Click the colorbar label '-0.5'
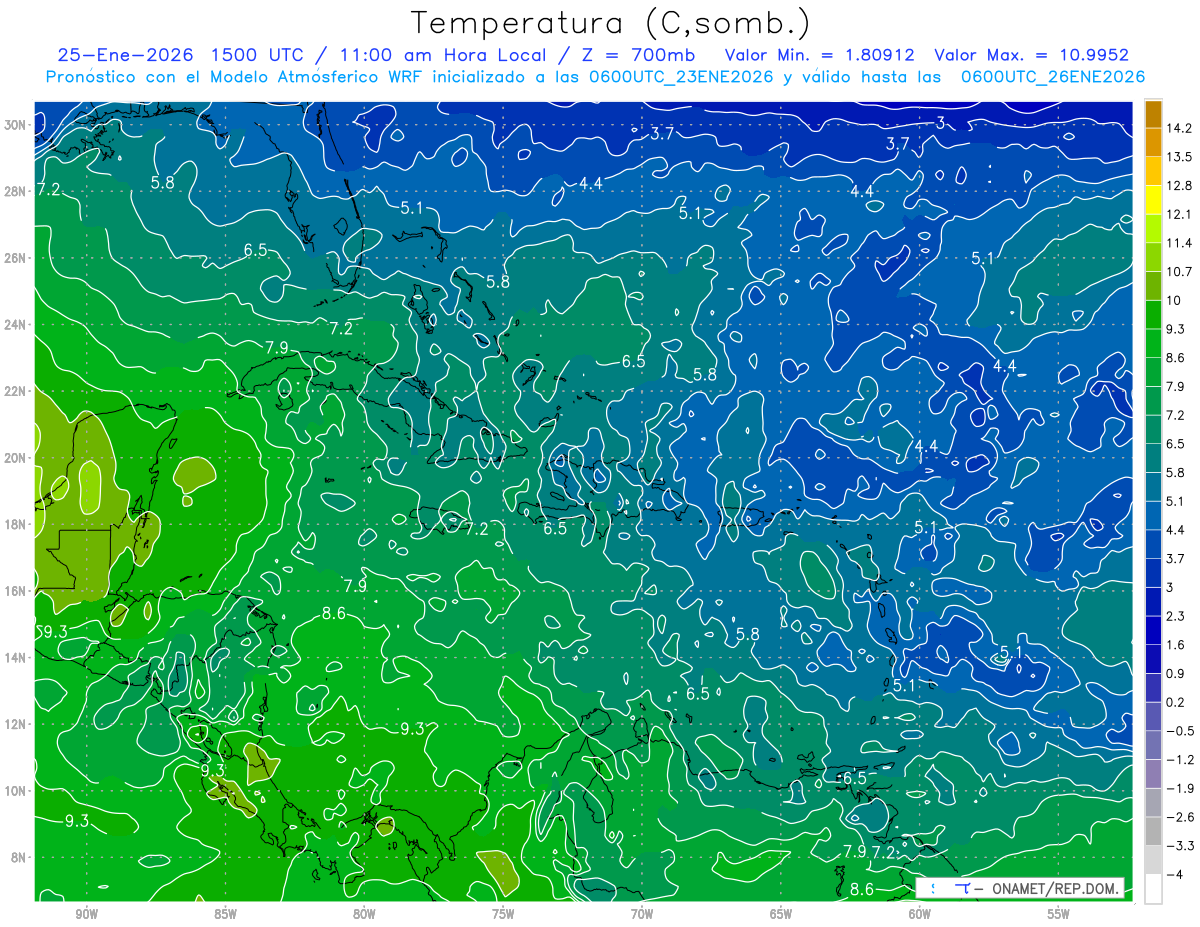The image size is (1200, 927). click(x=1179, y=731)
